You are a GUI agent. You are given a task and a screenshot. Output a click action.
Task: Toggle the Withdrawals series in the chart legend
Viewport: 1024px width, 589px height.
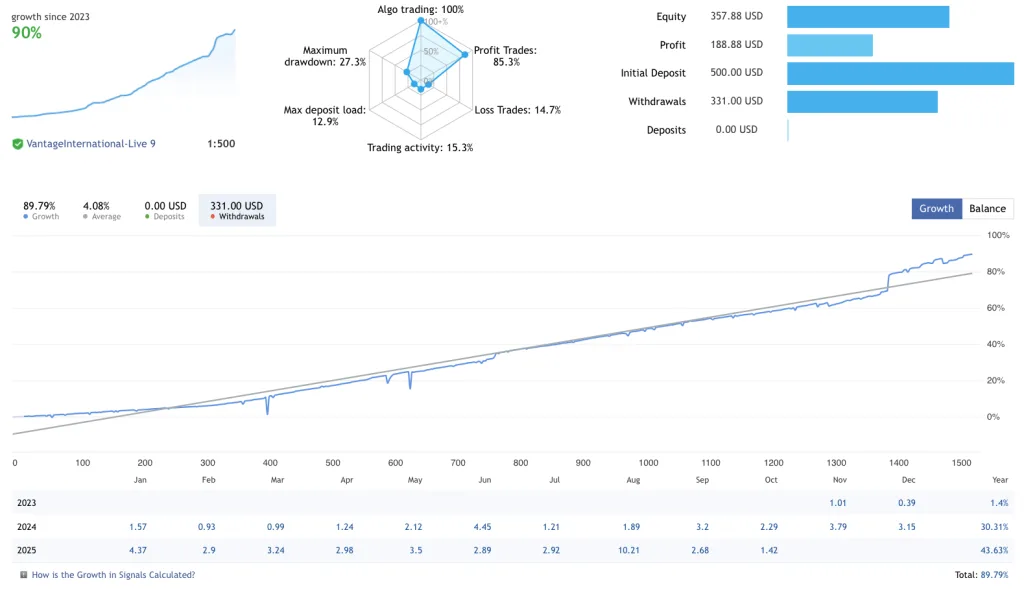click(237, 210)
